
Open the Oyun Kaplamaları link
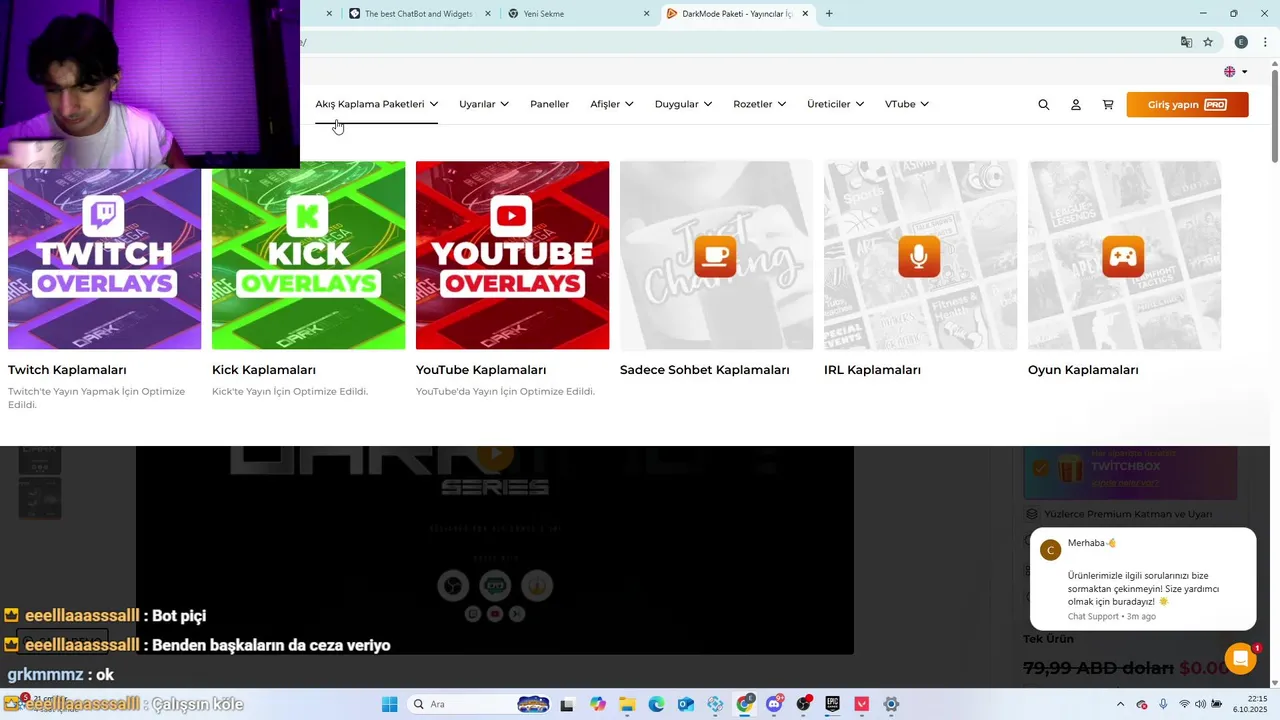pos(1083,370)
